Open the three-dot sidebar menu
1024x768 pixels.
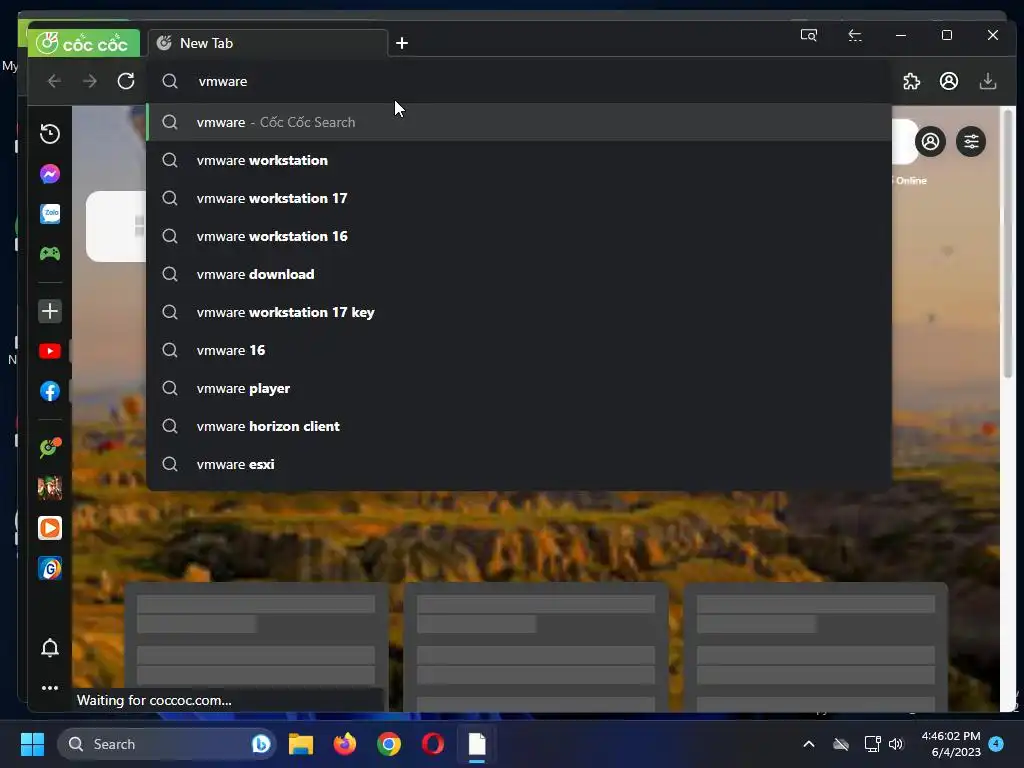pyautogui.click(x=50, y=688)
